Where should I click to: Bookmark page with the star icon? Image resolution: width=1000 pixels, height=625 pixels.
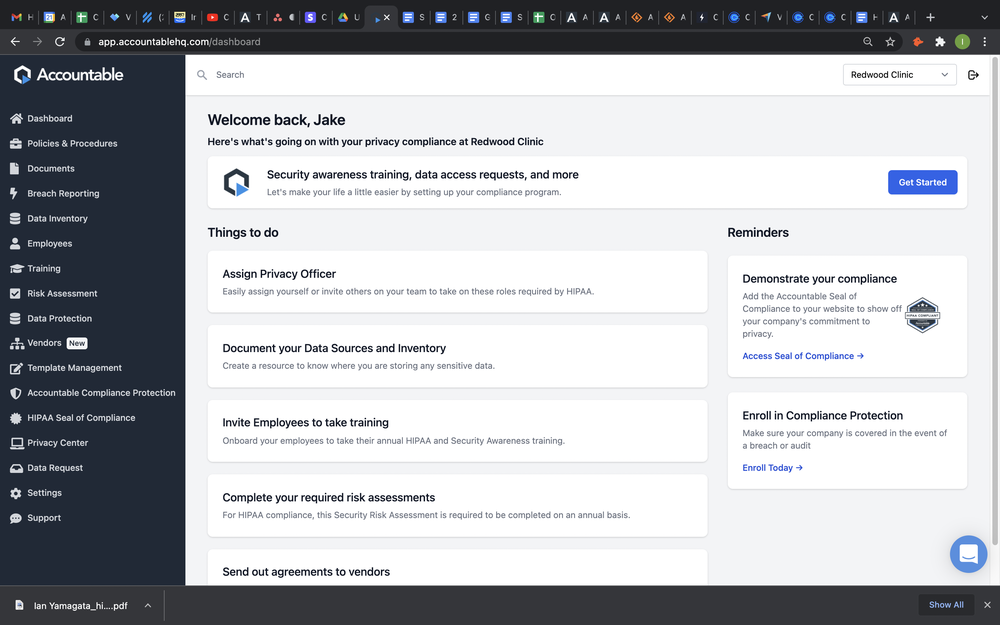[x=890, y=41]
